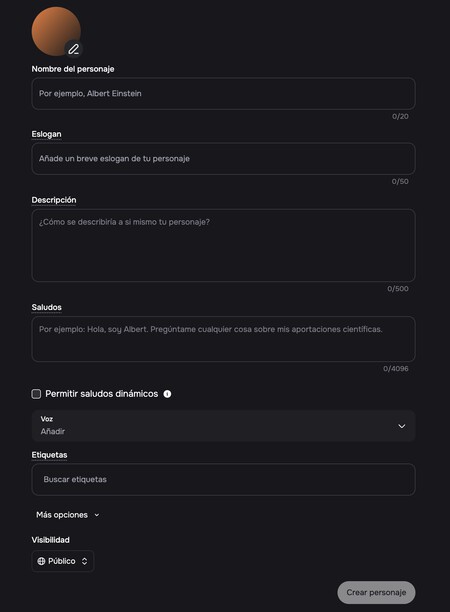Viewport: 450px width, 612px height.
Task: Enable Permitir saludos dinámicos checkbox
Action: pos(36,394)
